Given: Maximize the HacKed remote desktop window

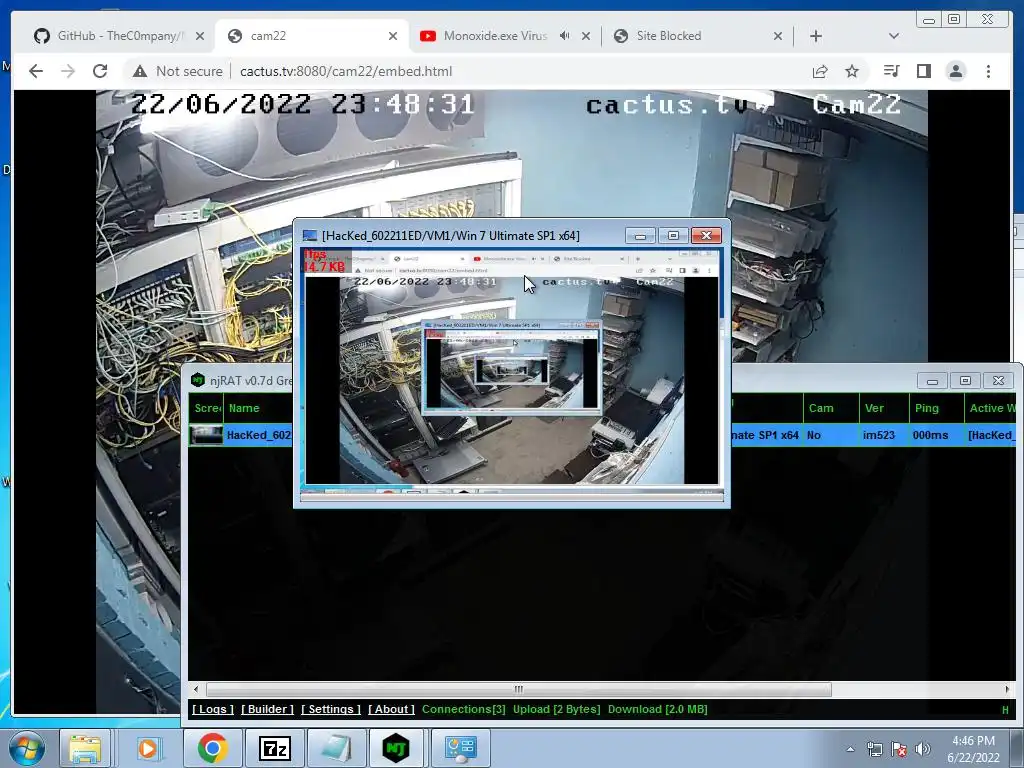Looking at the screenshot, I should click(x=673, y=235).
